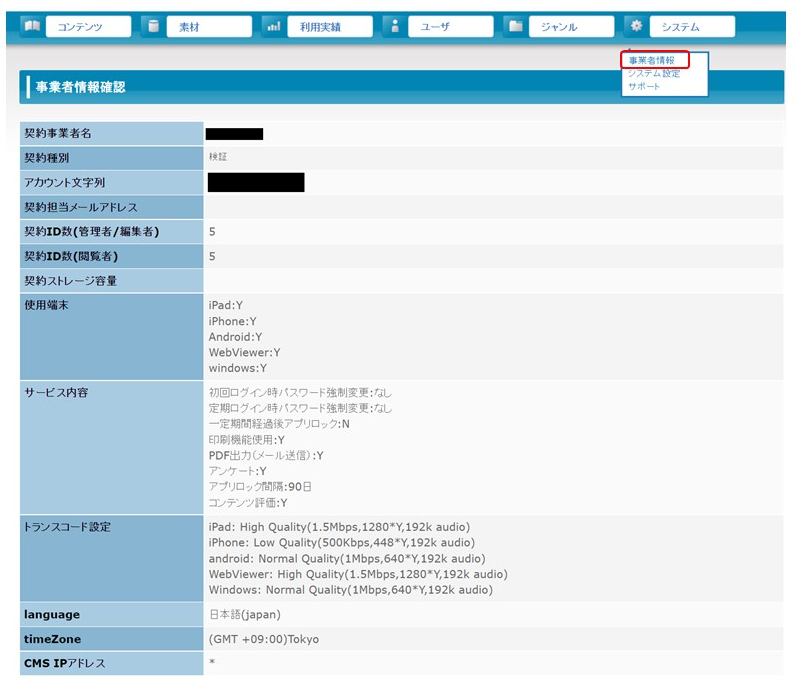Click the bar chart icon beside 利用実績
The width and height of the screenshot is (801, 697).
(x=273, y=26)
